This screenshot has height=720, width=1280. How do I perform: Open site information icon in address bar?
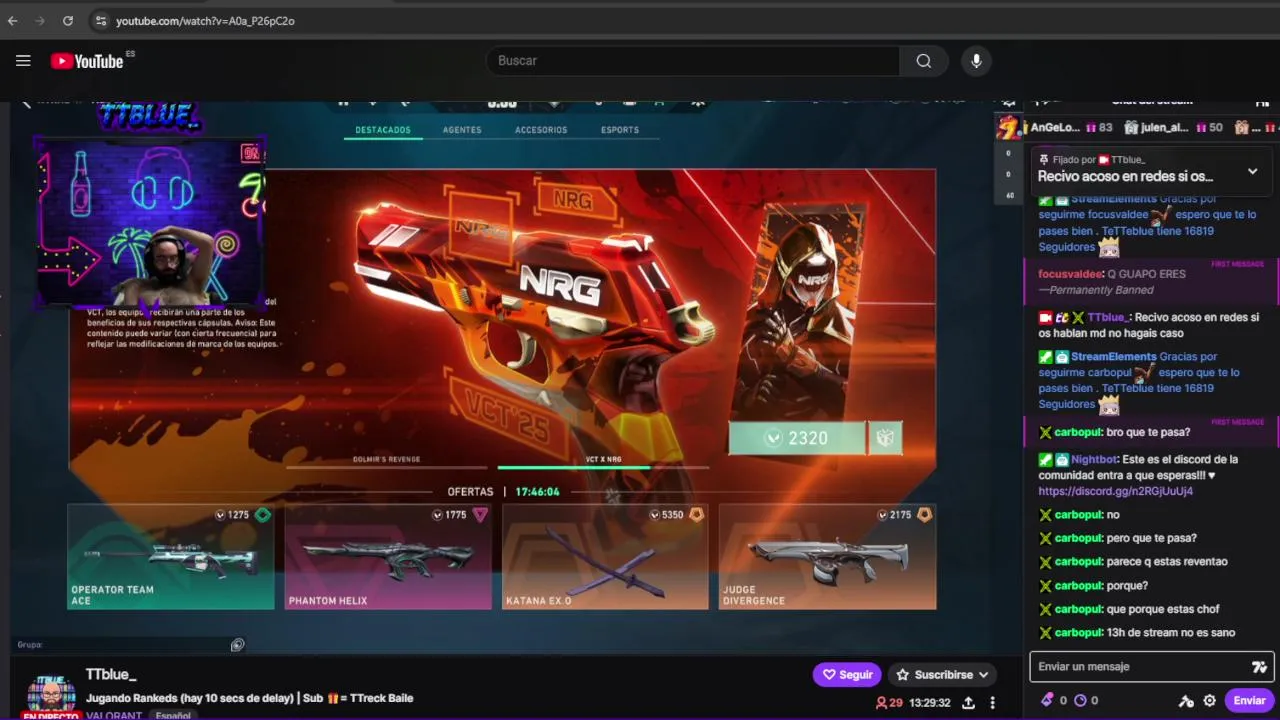click(x=101, y=20)
